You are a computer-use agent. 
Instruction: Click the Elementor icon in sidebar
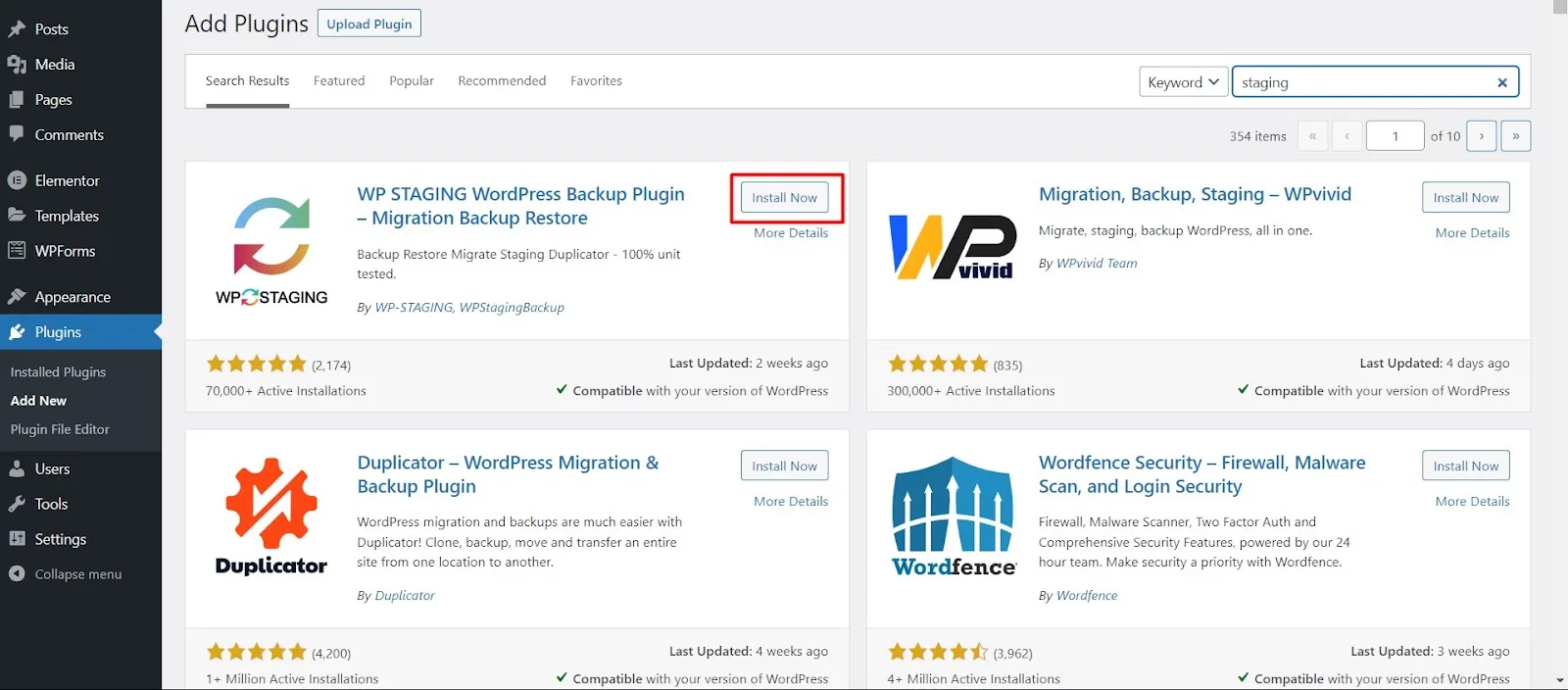point(17,180)
